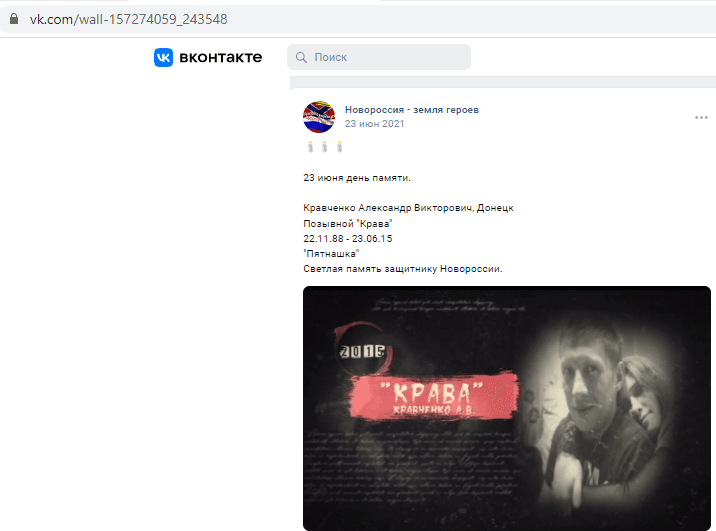Click the second candle emoji
Viewport: 716px width, 531px height.
[325, 147]
